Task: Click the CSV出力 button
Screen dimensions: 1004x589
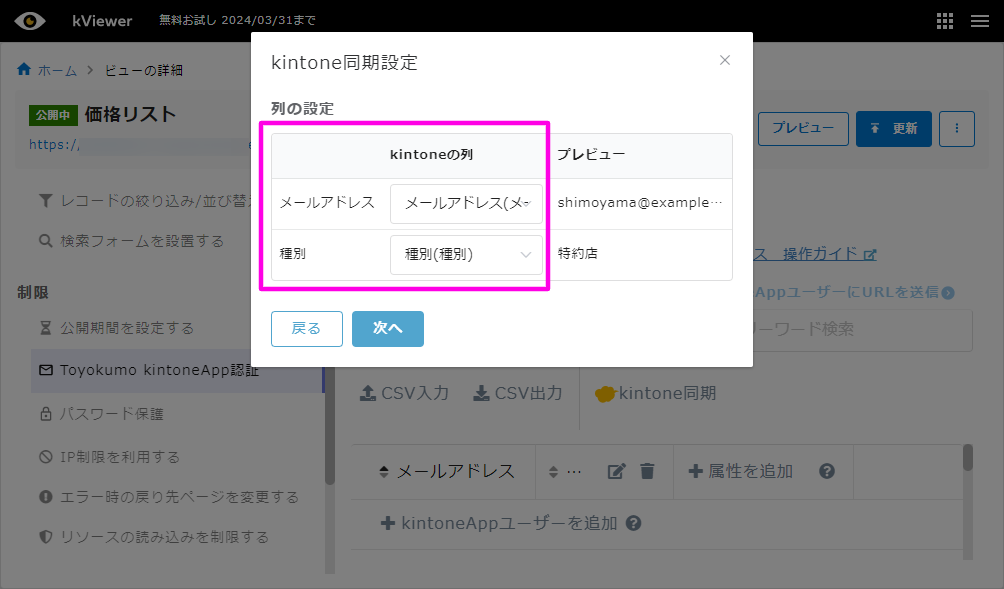Action: click(517, 393)
